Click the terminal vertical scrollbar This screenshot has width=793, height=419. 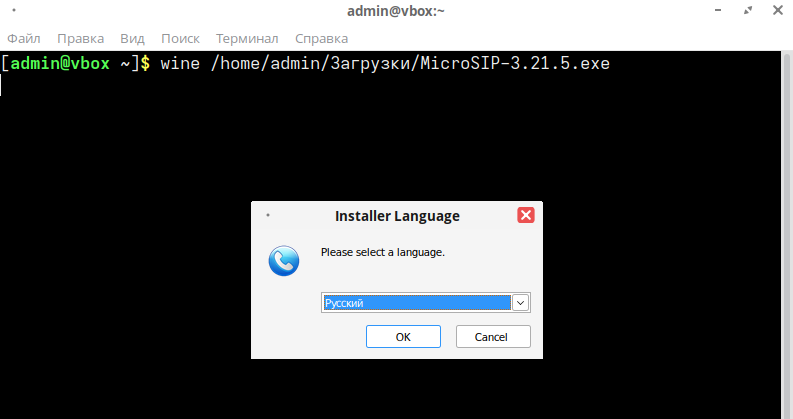point(787,235)
